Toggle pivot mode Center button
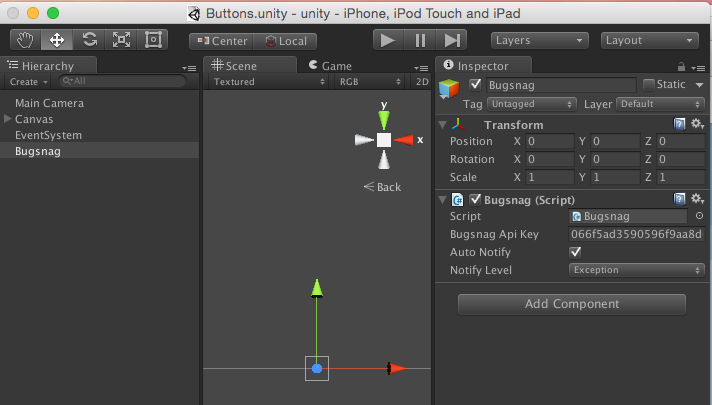This screenshot has width=712, height=405. (222, 41)
